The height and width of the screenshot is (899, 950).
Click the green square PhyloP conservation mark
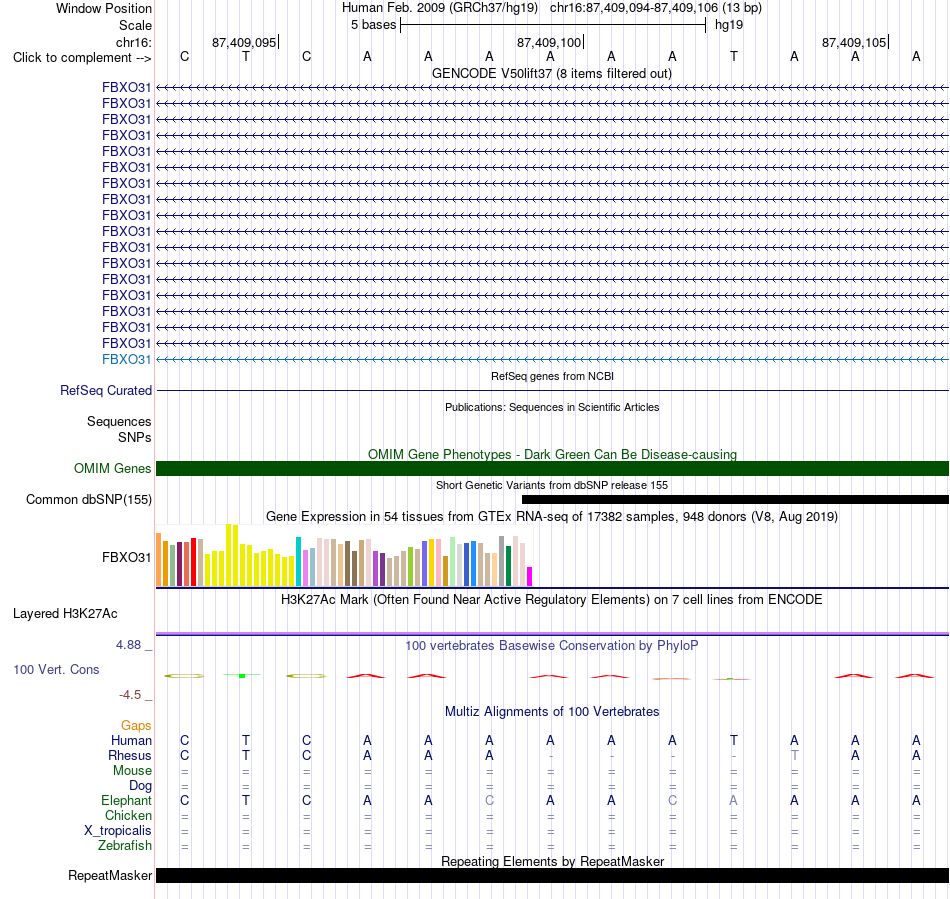point(242,675)
